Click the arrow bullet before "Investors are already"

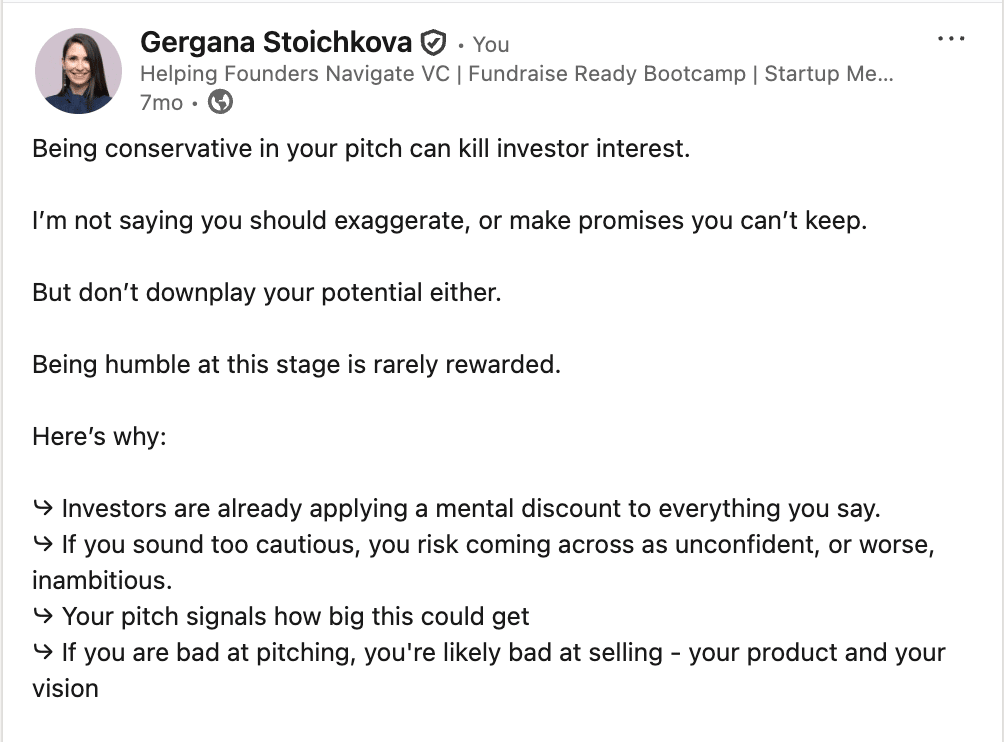pos(43,508)
